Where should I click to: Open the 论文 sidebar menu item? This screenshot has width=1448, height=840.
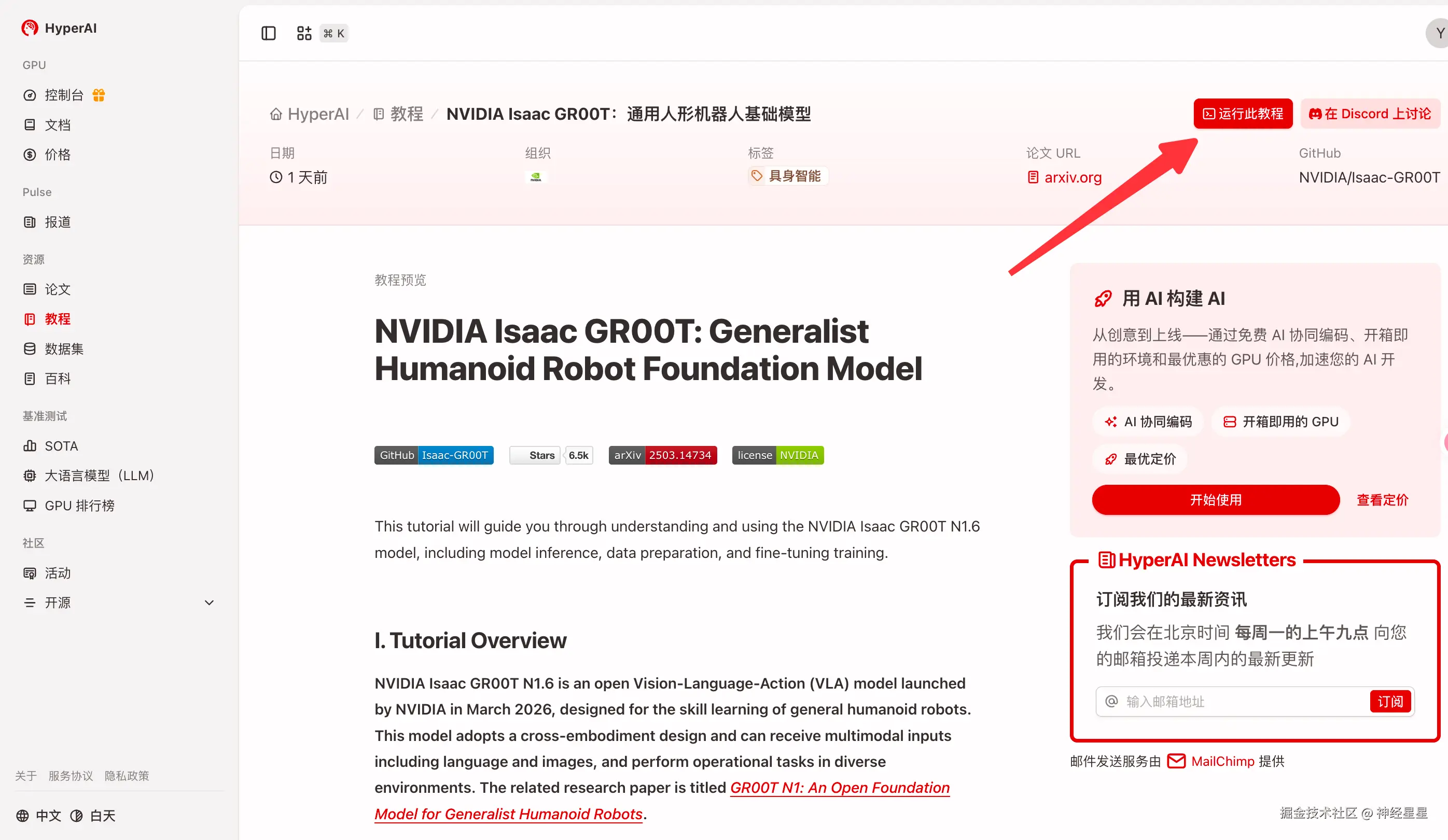tap(58, 289)
